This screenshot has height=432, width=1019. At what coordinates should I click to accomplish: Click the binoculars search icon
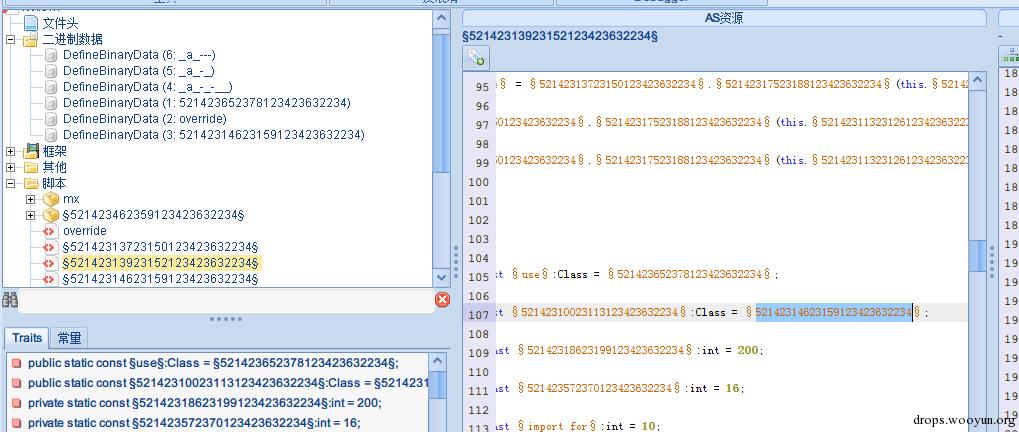10,299
